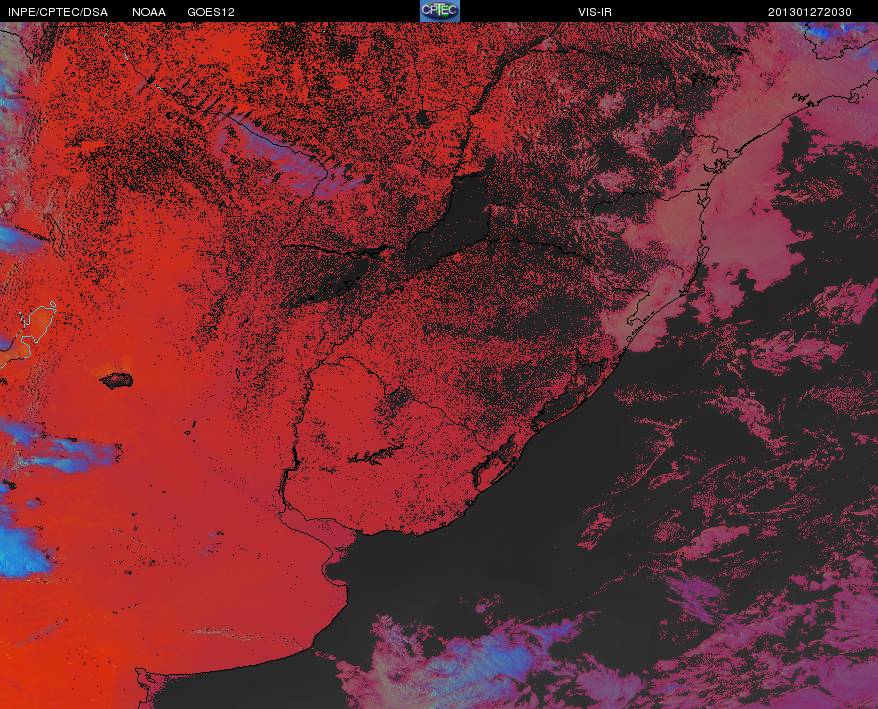Select the GOES12 satellite label

tap(211, 12)
